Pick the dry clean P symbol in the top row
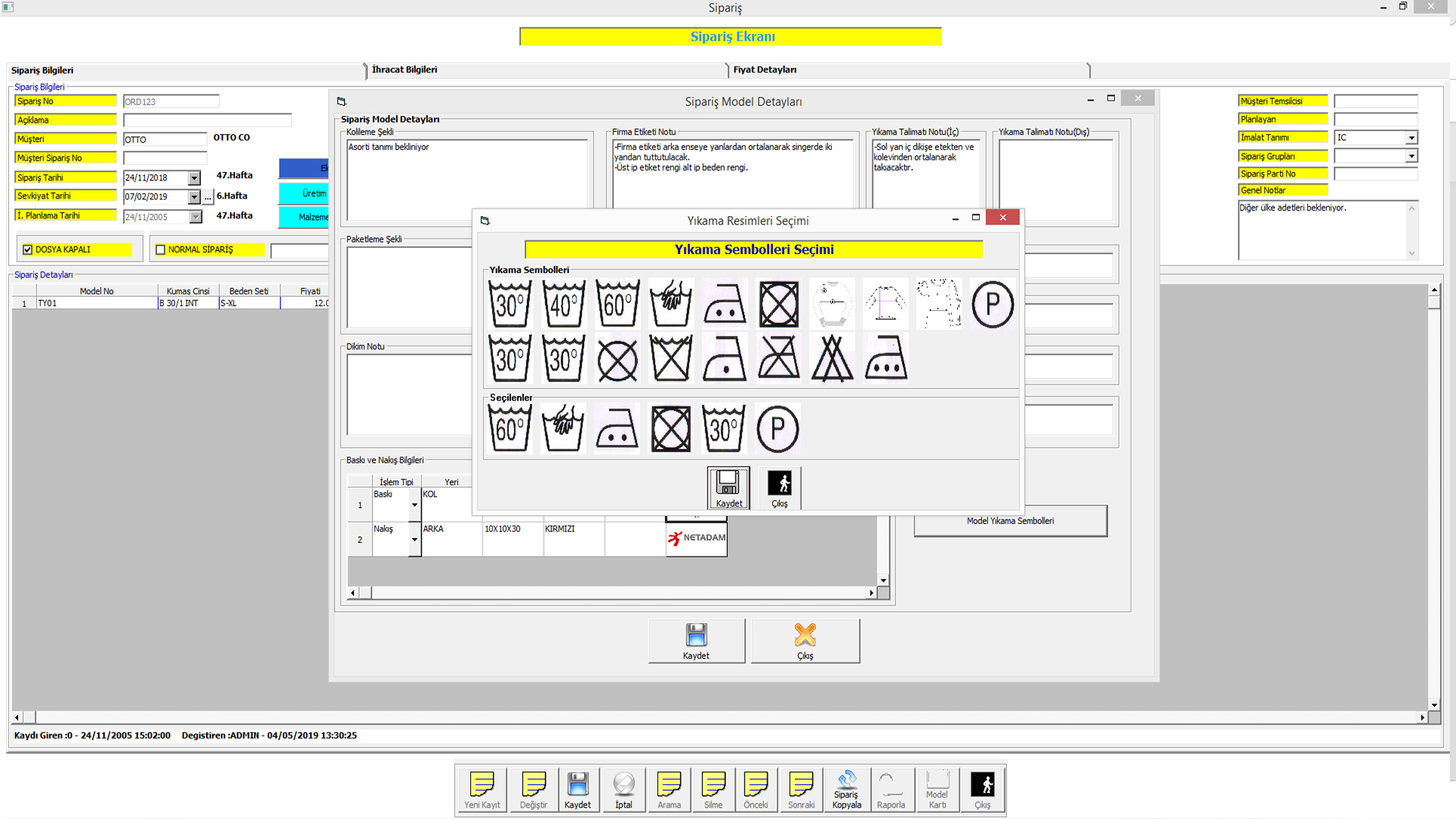The height and width of the screenshot is (819, 1456). [992, 304]
